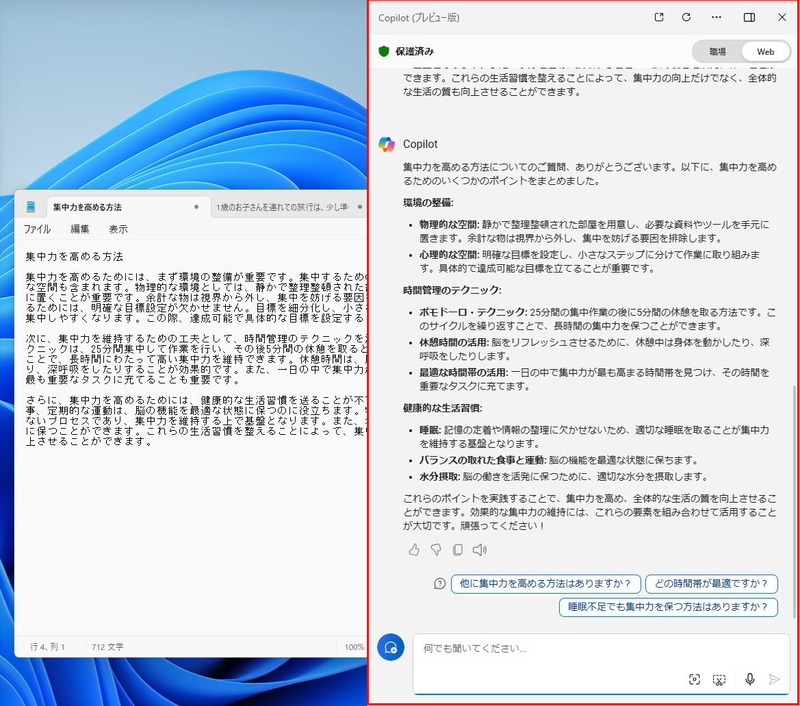The image size is (800, 706).
Task: Click the 環境の整備 heading in Copilot response
Action: coord(428,203)
